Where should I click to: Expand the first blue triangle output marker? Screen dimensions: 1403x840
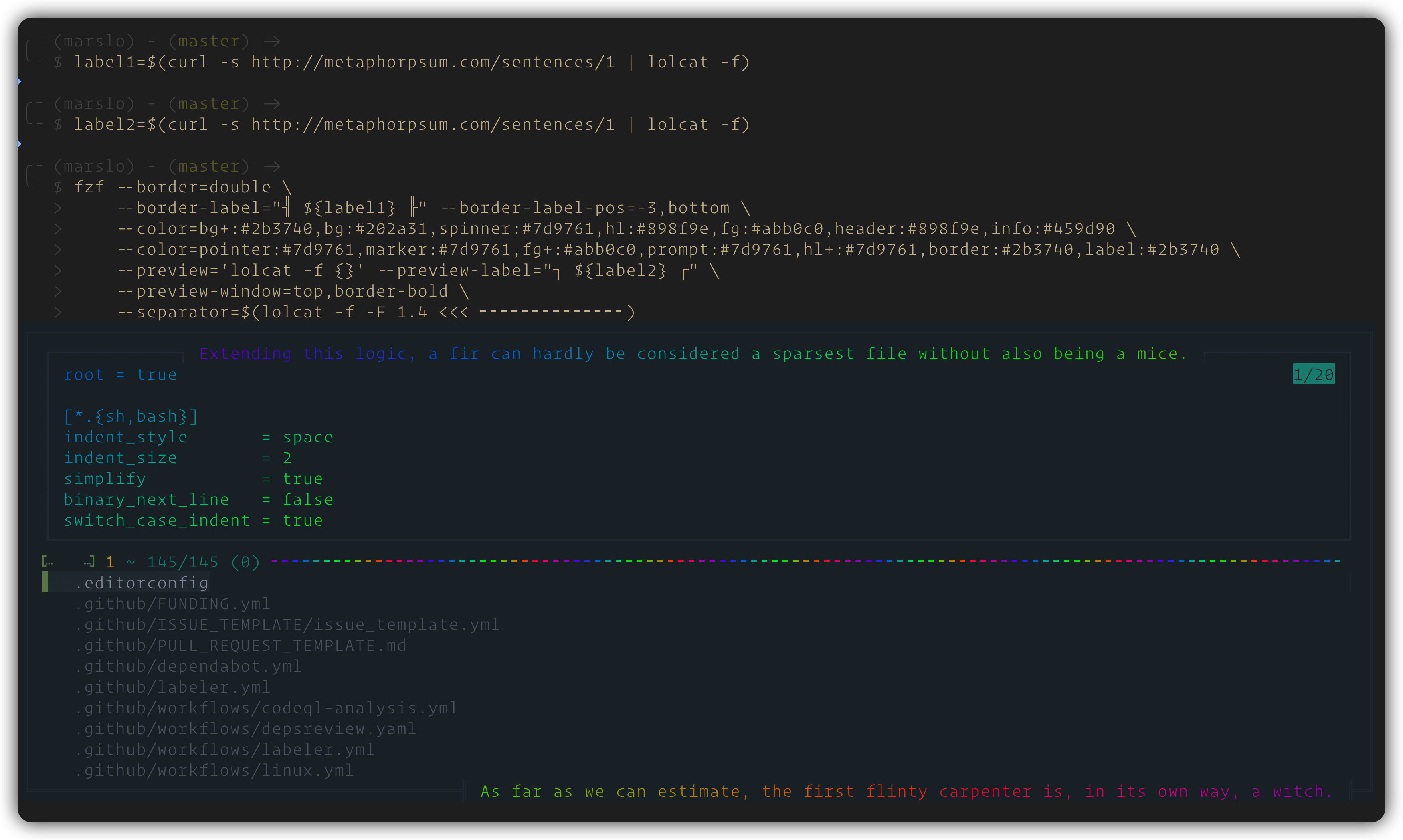(x=19, y=81)
